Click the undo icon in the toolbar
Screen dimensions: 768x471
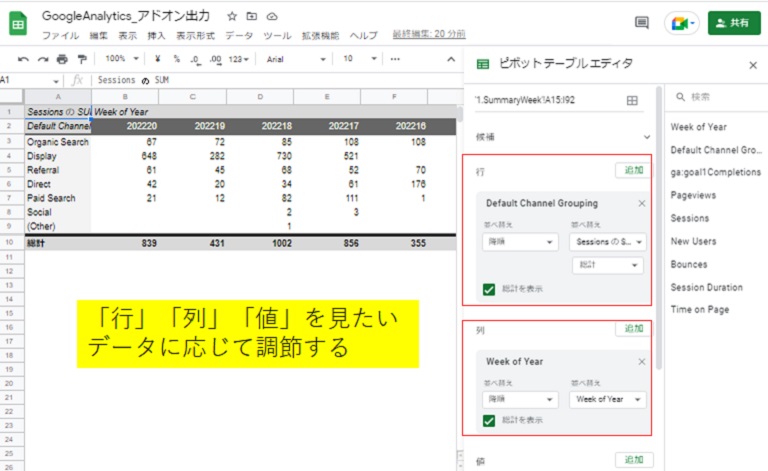click(23, 59)
